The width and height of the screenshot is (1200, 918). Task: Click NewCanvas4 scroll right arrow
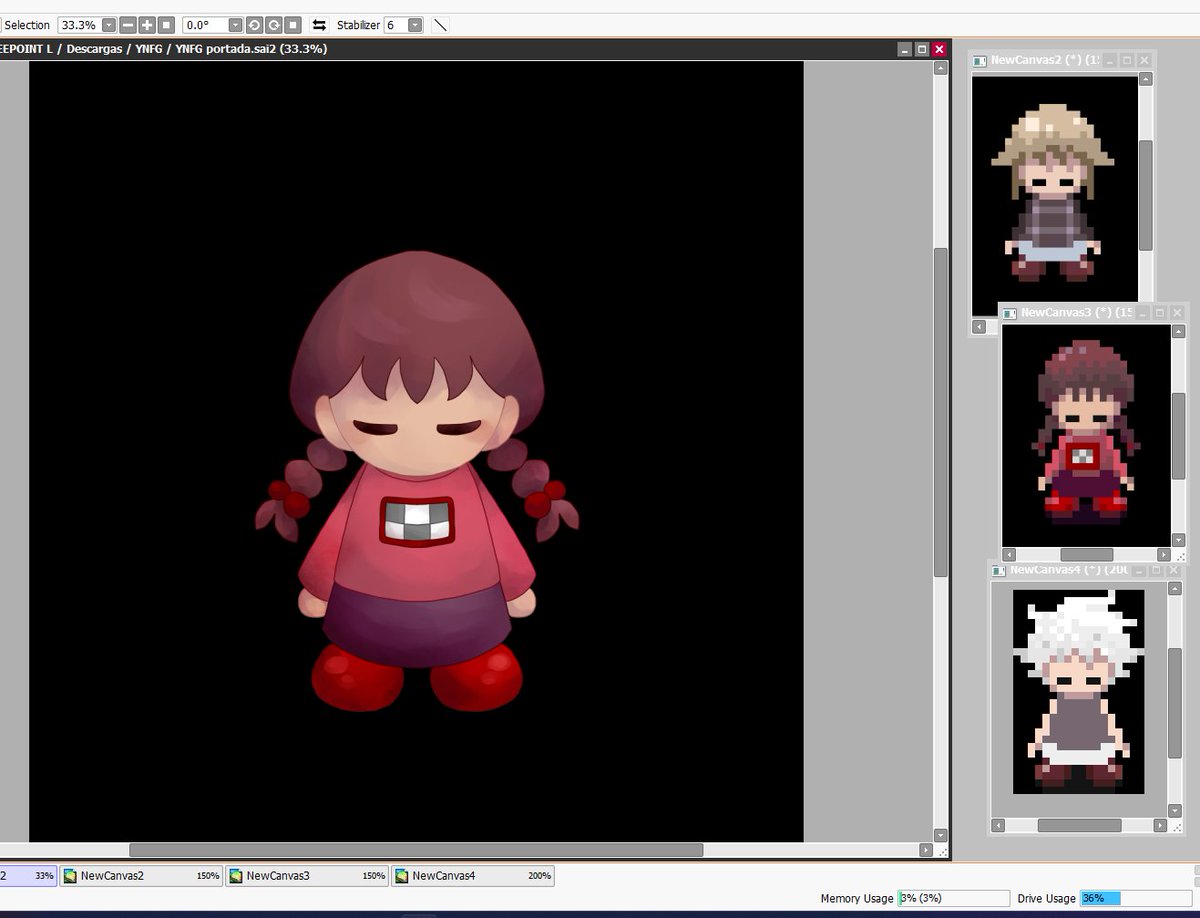coord(1159,826)
